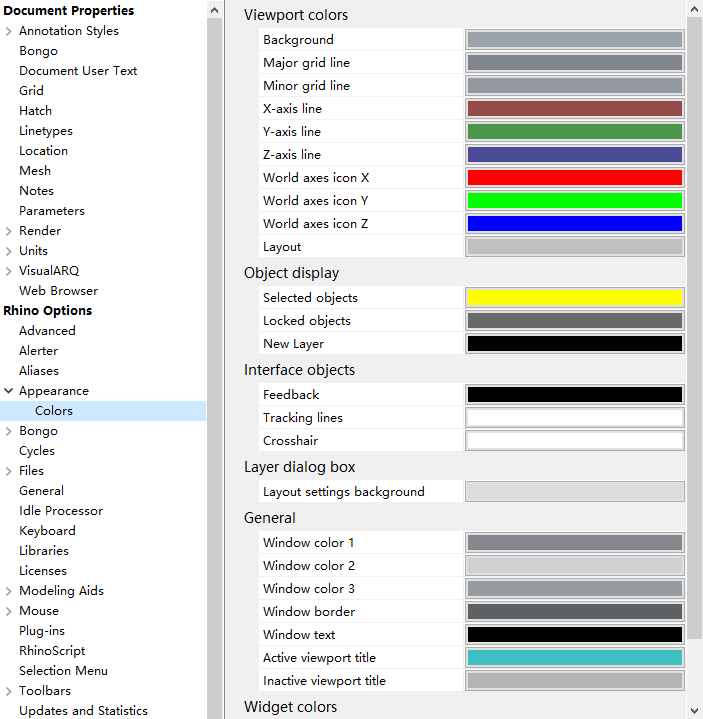Screen dimensions: 703x719
Task: Select Alerter in Rhino Options
Action: (x=39, y=351)
